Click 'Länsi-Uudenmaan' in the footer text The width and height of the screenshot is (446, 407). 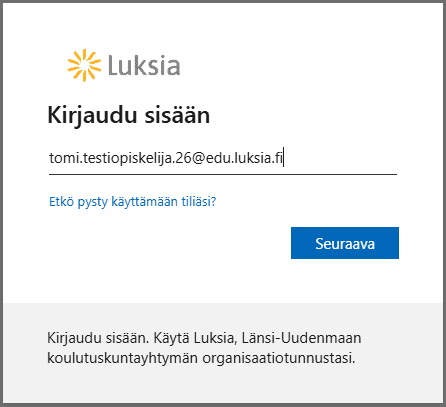(x=301, y=338)
